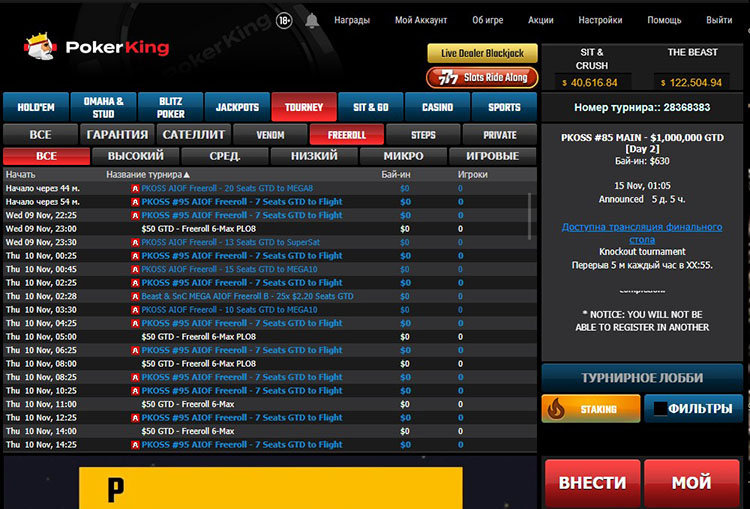Click the red МОЙ button
This screenshot has width=750, height=509.
[x=692, y=482]
